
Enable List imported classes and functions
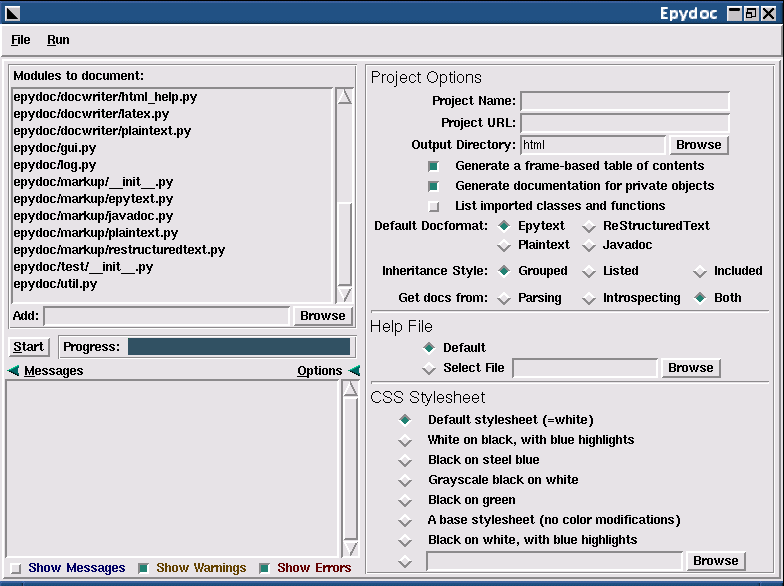[433, 206]
